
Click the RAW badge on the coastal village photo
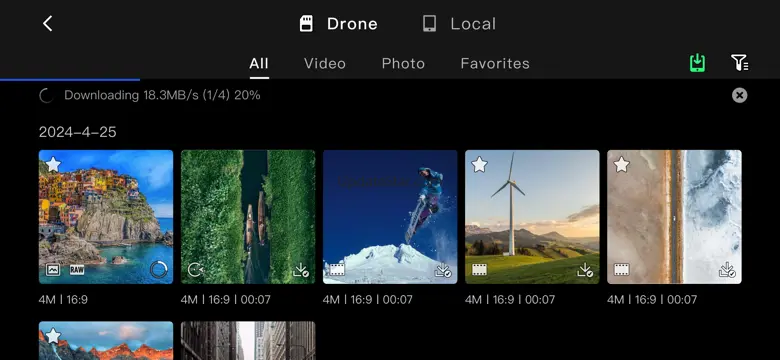coord(77,270)
